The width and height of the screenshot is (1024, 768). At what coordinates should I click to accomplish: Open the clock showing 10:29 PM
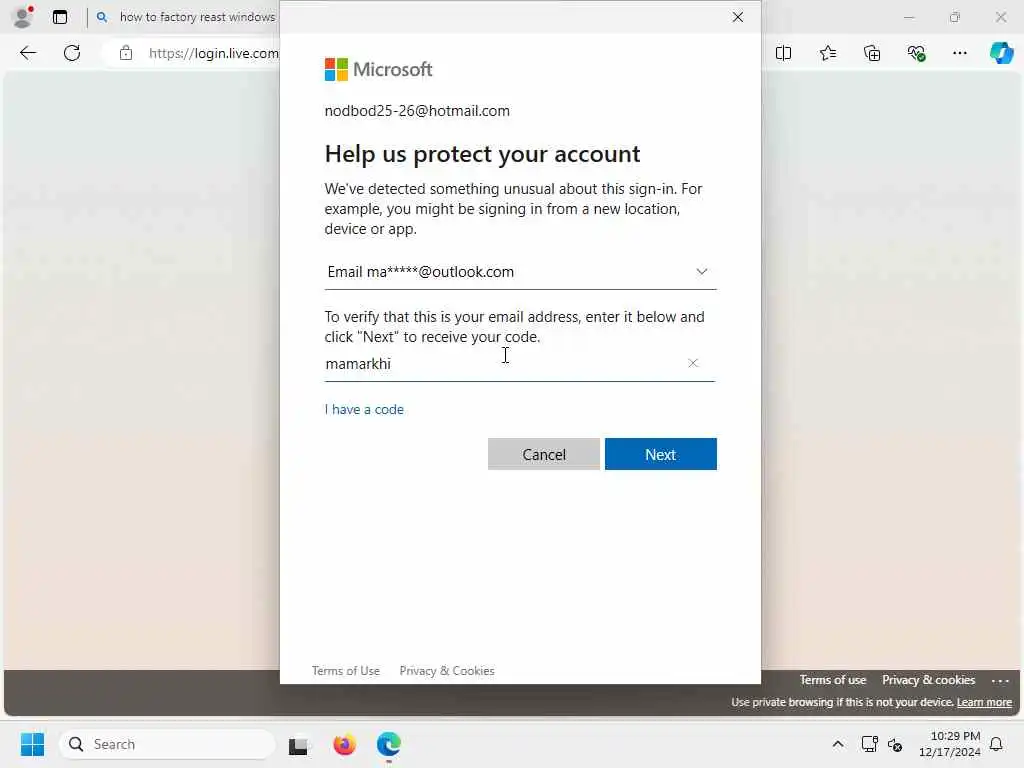click(950, 744)
